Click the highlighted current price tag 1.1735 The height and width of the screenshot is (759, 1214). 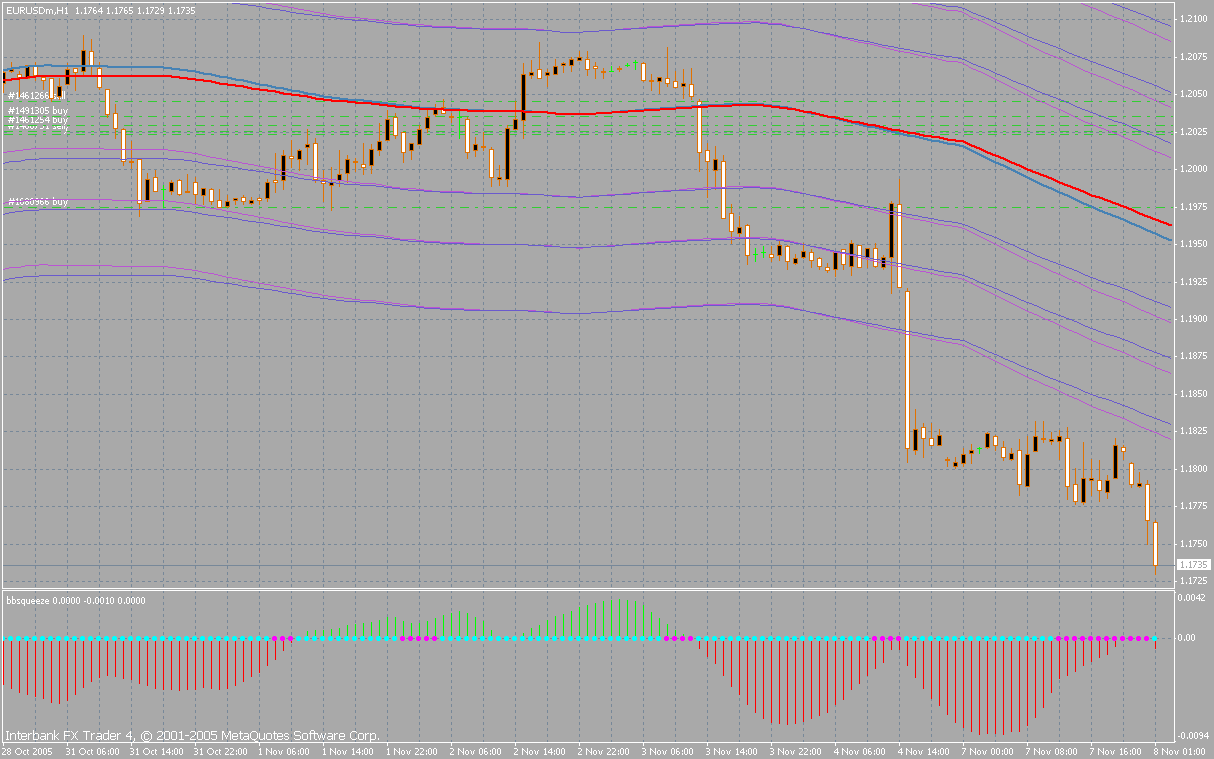pyautogui.click(x=1195, y=565)
